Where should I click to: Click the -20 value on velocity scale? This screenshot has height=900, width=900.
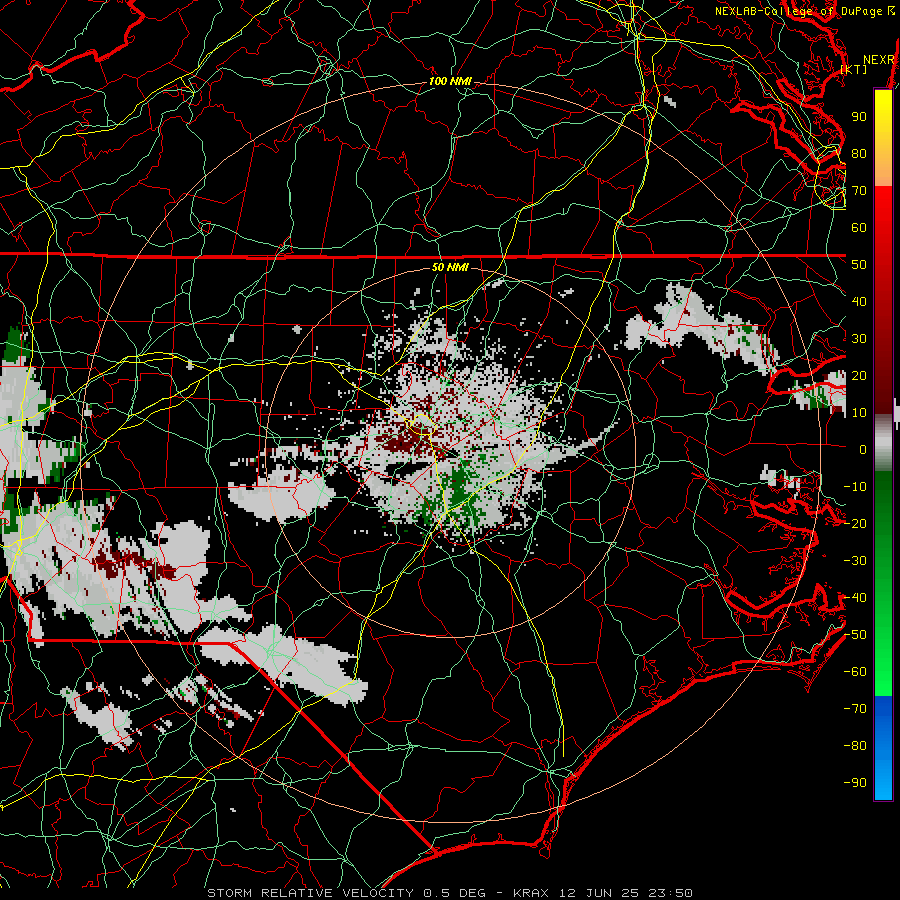pos(855,523)
